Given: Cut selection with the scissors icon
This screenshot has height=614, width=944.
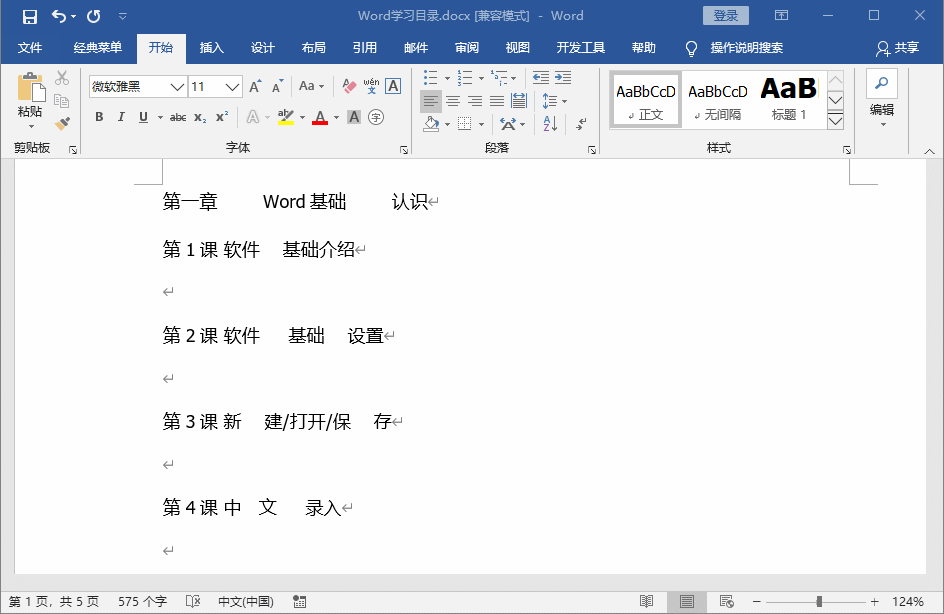Looking at the screenshot, I should click(x=62, y=78).
